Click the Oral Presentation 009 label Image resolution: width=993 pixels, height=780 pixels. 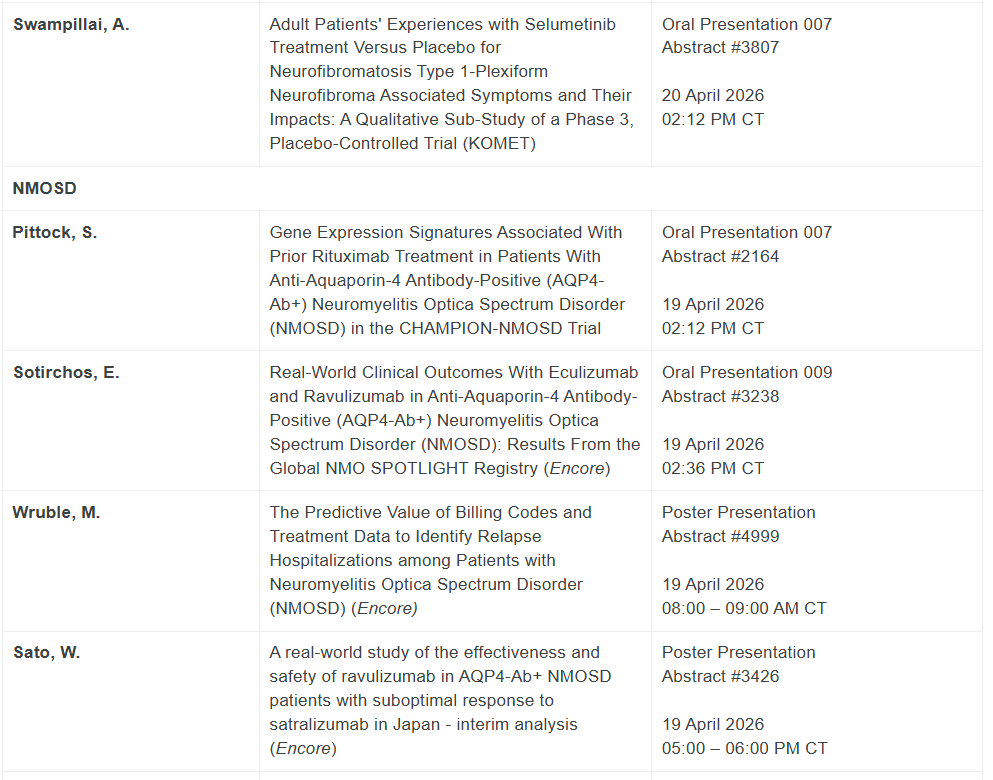click(x=747, y=372)
